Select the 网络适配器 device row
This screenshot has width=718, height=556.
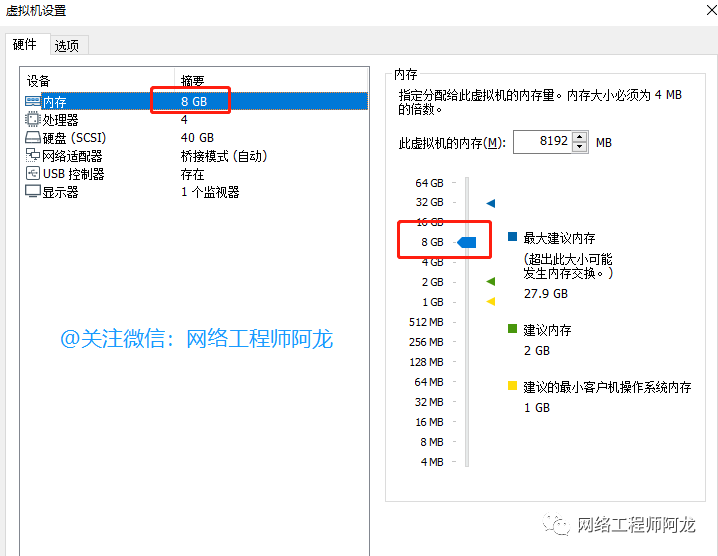196,156
